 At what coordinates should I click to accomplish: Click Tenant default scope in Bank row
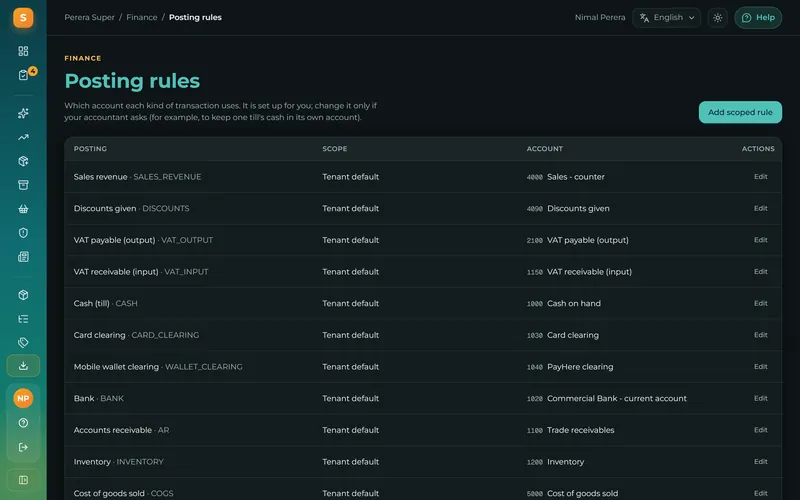click(x=351, y=398)
